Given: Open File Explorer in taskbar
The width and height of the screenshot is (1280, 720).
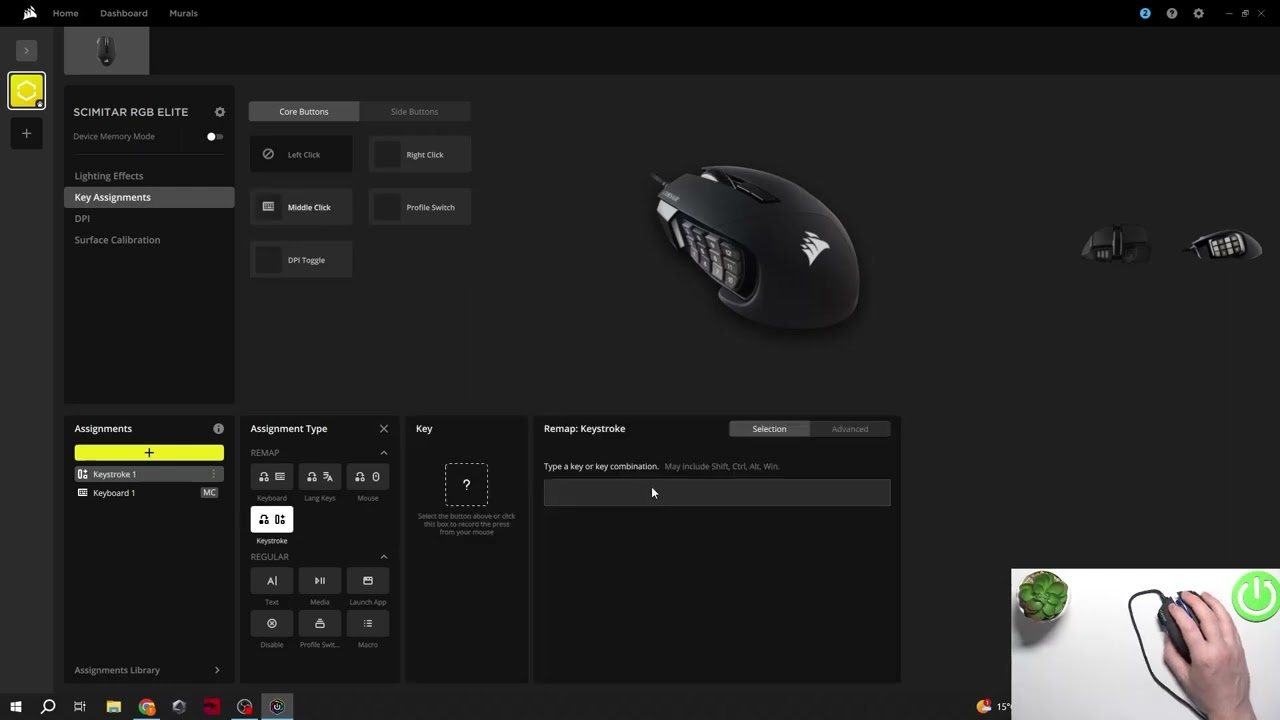Looking at the screenshot, I should (114, 707).
